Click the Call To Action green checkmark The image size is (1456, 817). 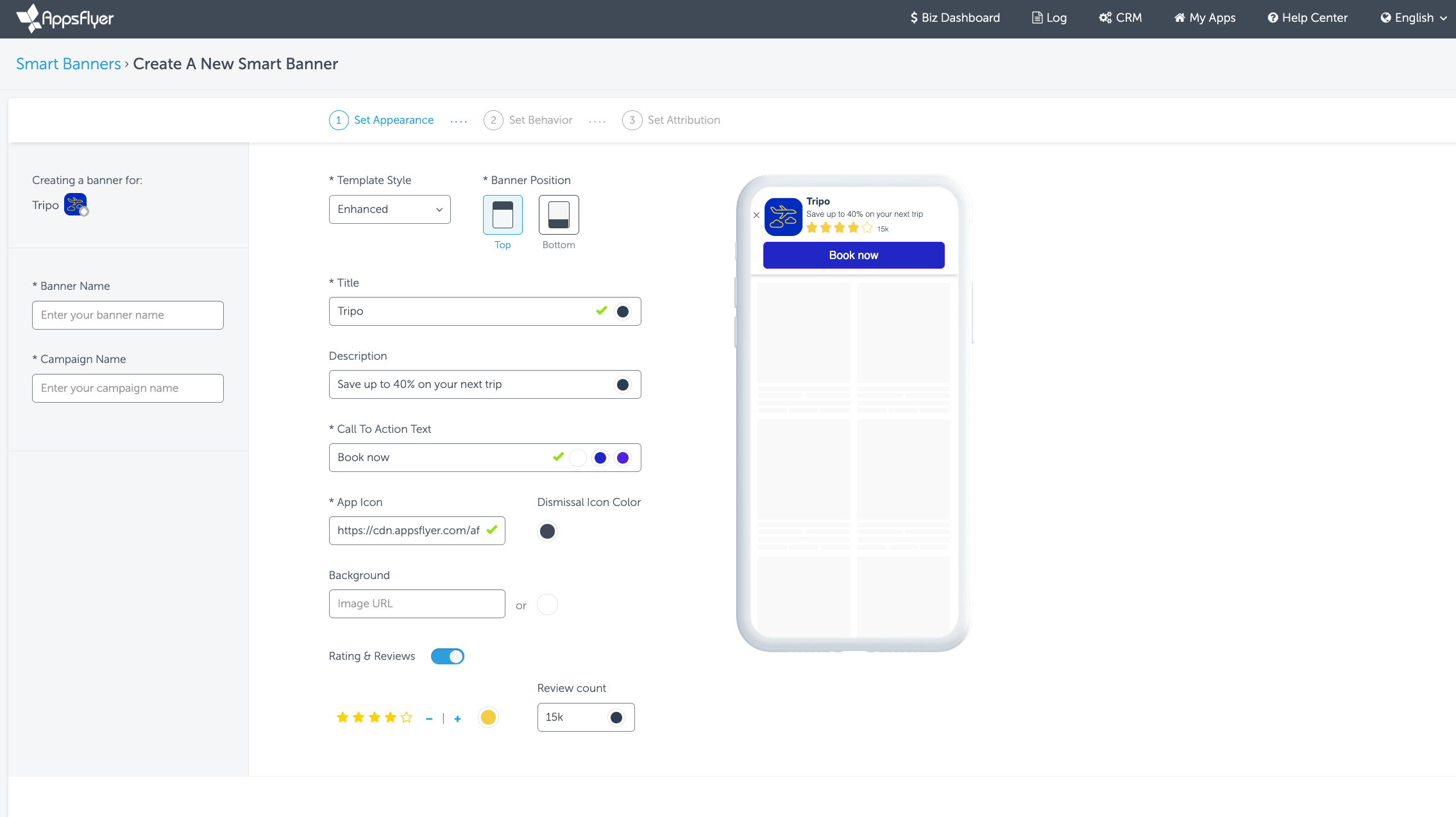coord(558,457)
